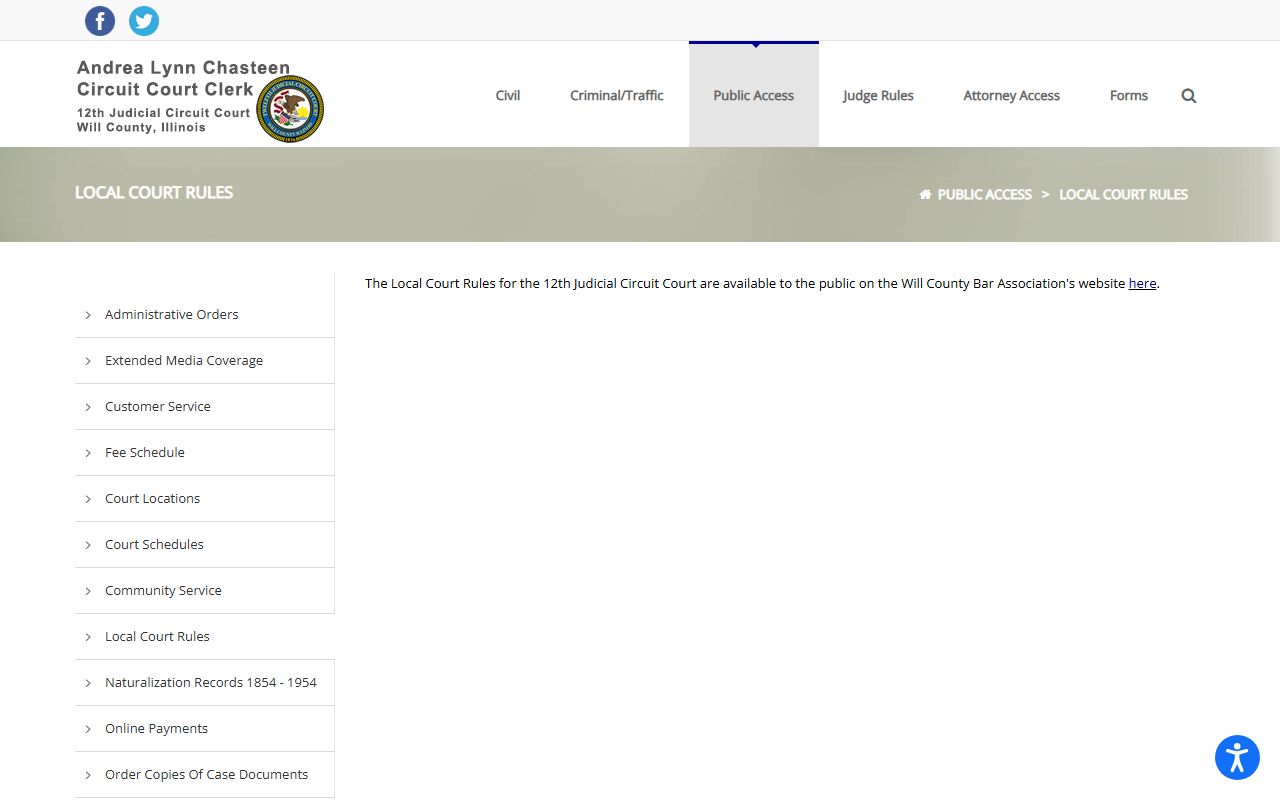Click the Administrative Orders chevron arrow
The width and height of the screenshot is (1280, 800).
pyautogui.click(x=88, y=315)
